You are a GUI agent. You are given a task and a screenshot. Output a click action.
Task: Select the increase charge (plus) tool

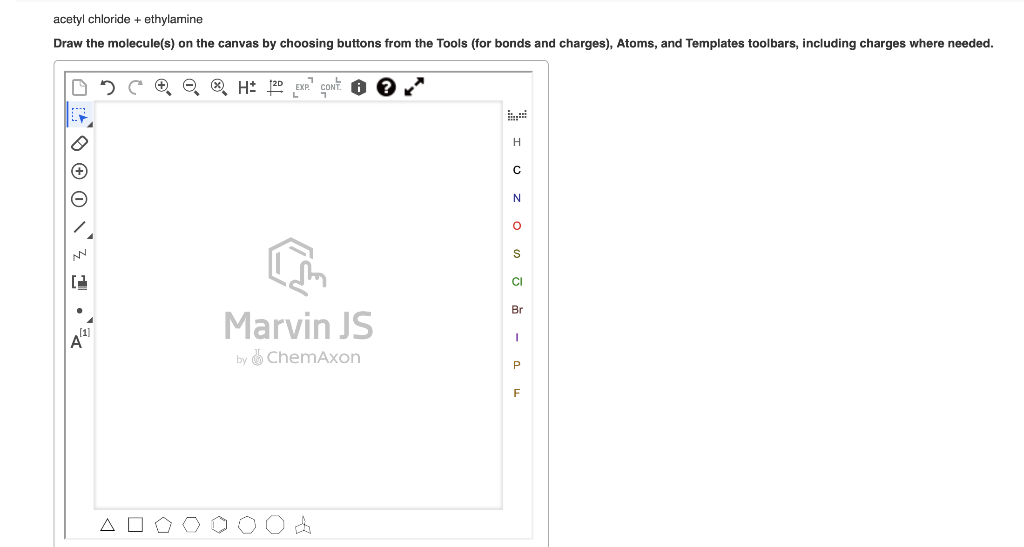pos(80,171)
